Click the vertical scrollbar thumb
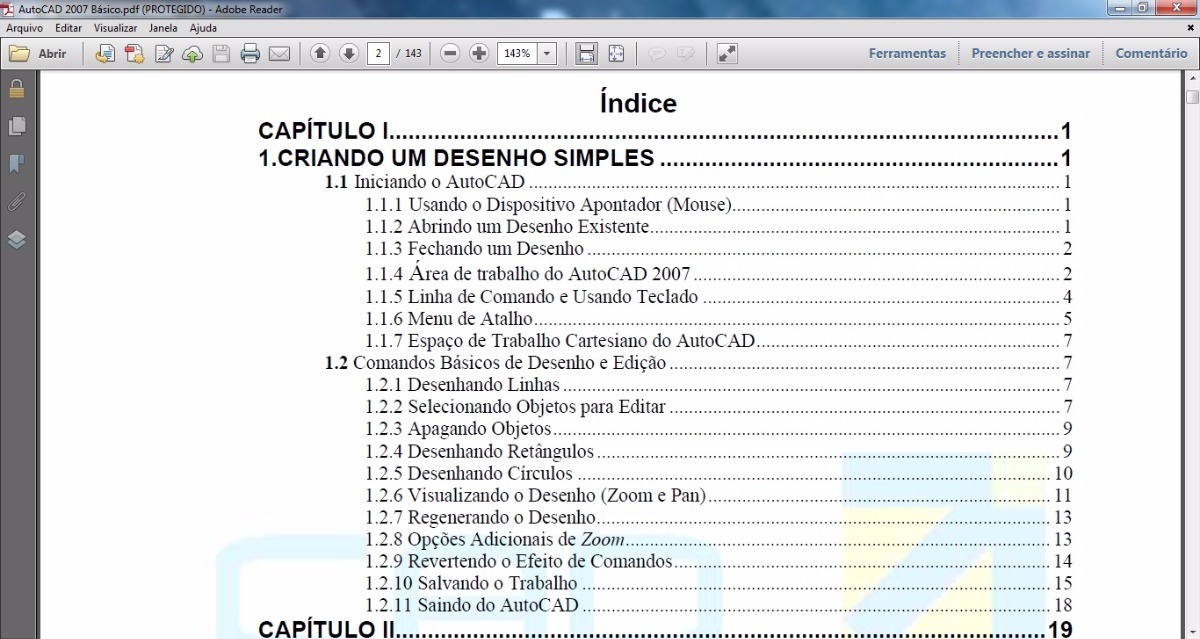This screenshot has height=639, width=1200. (x=1192, y=97)
